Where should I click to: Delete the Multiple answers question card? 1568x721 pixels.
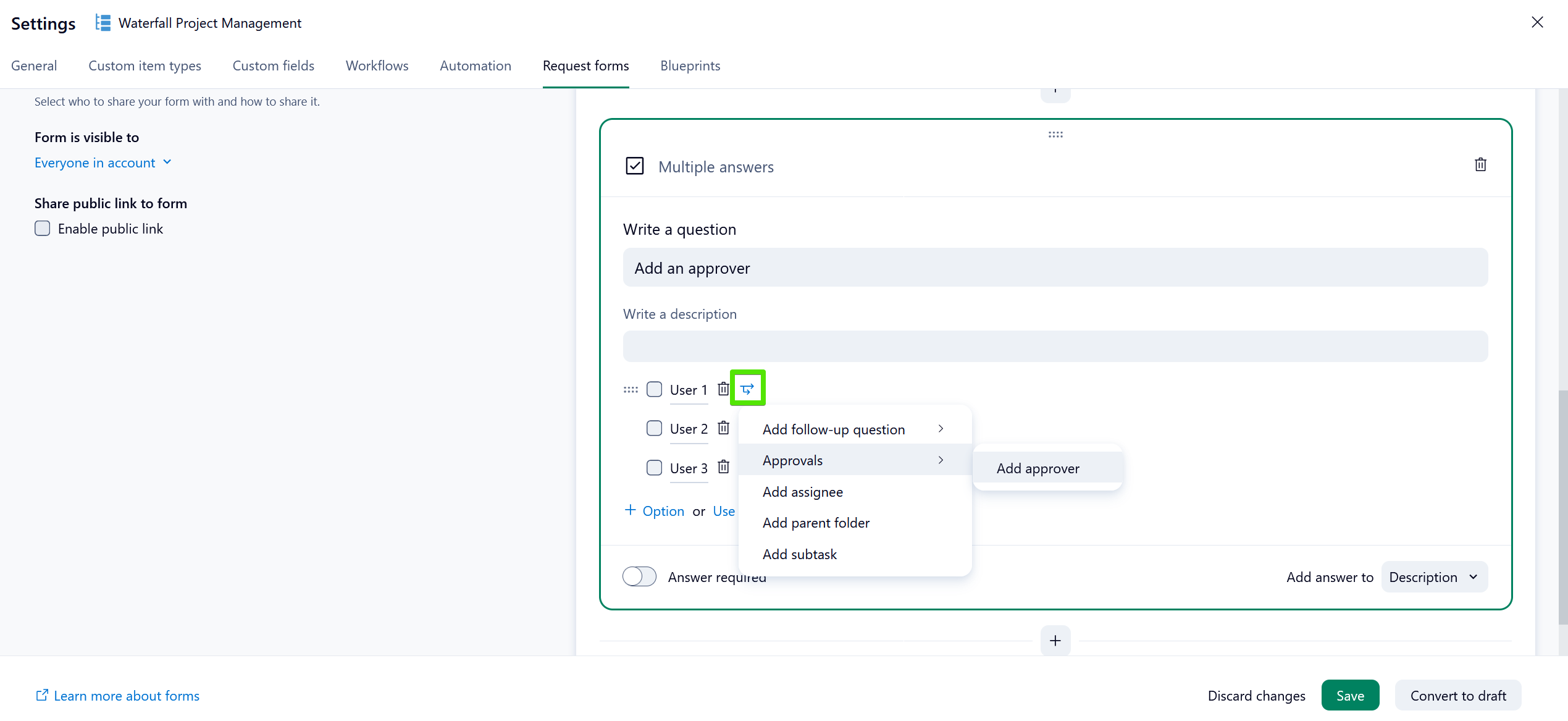pos(1480,165)
